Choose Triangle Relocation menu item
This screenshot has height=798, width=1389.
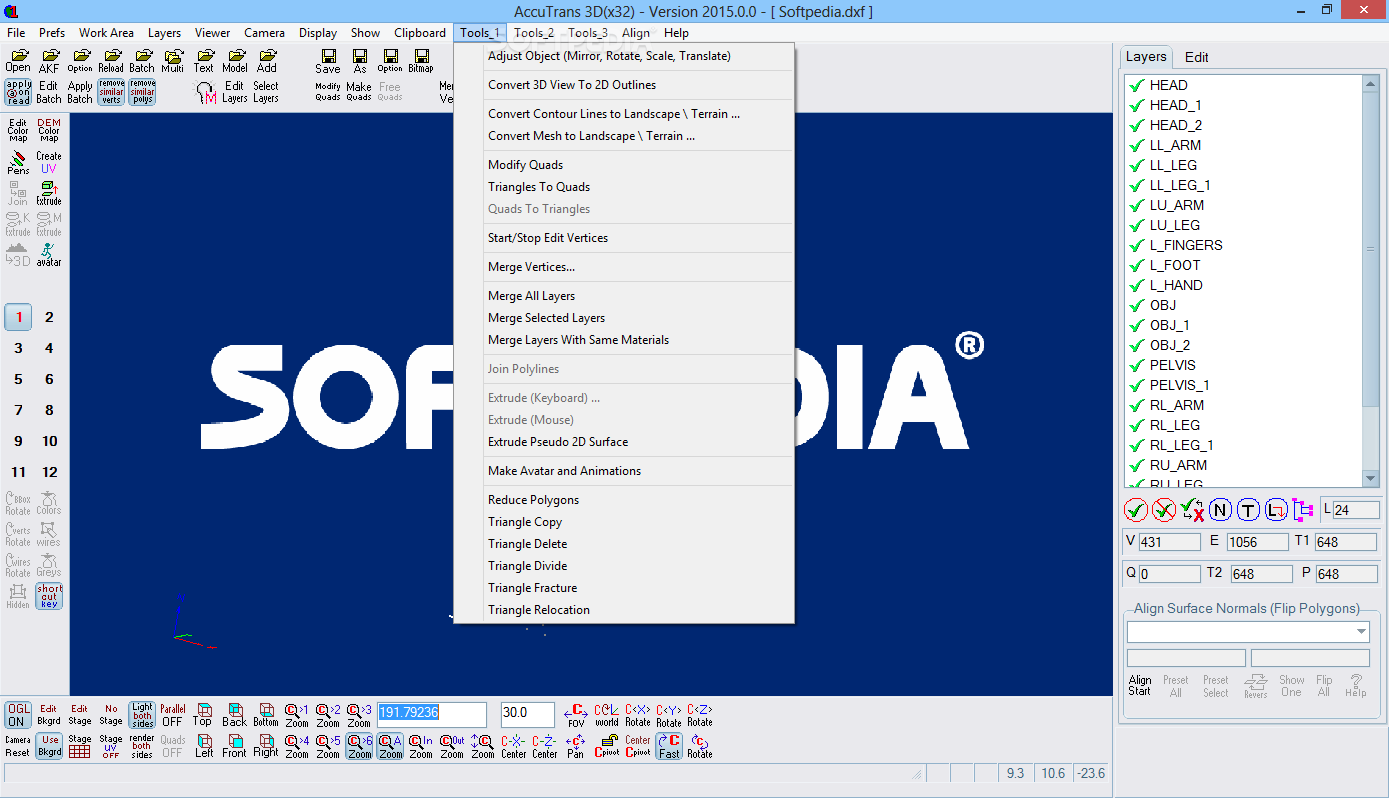click(x=539, y=610)
